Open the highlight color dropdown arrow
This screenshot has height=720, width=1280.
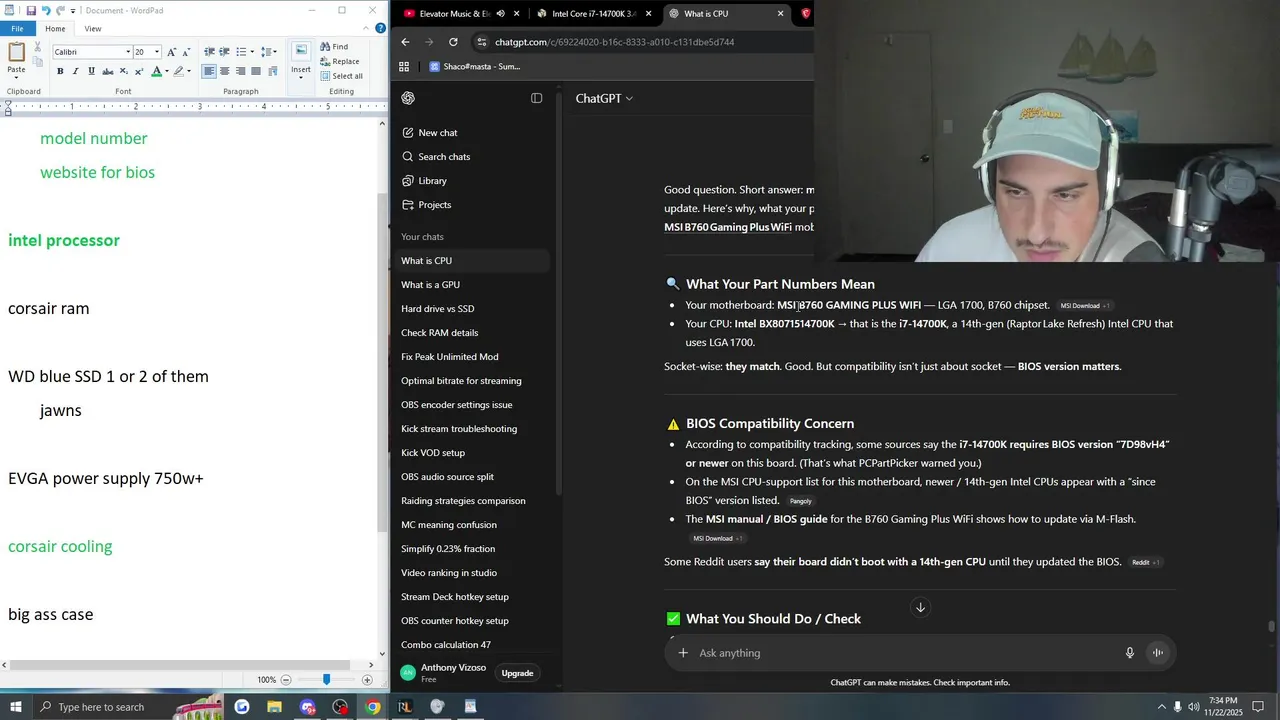point(190,71)
